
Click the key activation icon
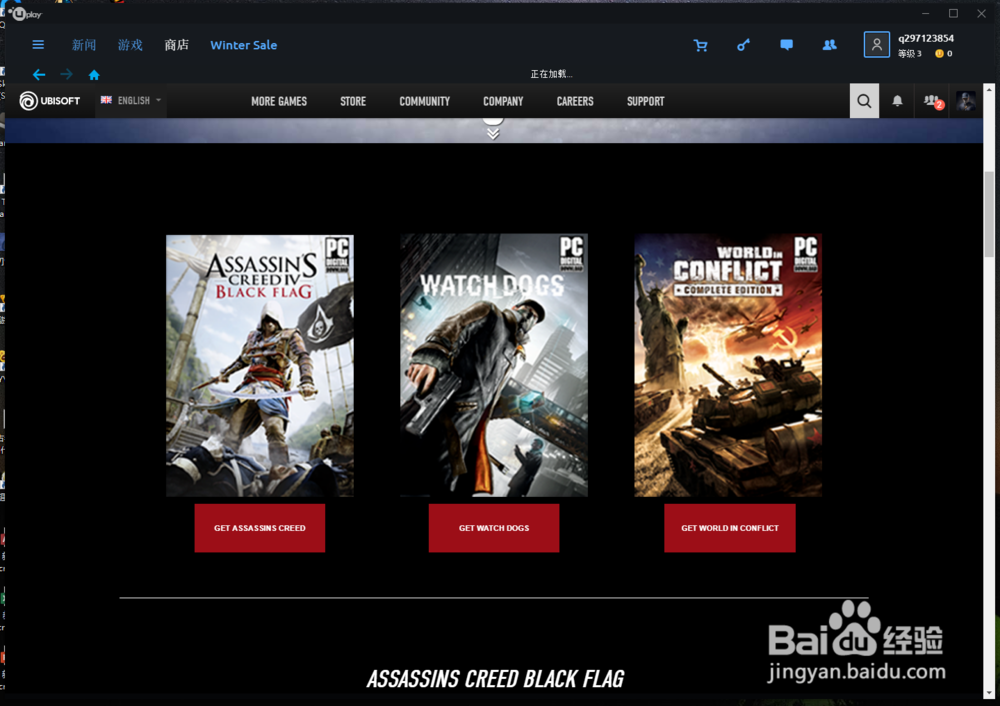(x=744, y=45)
